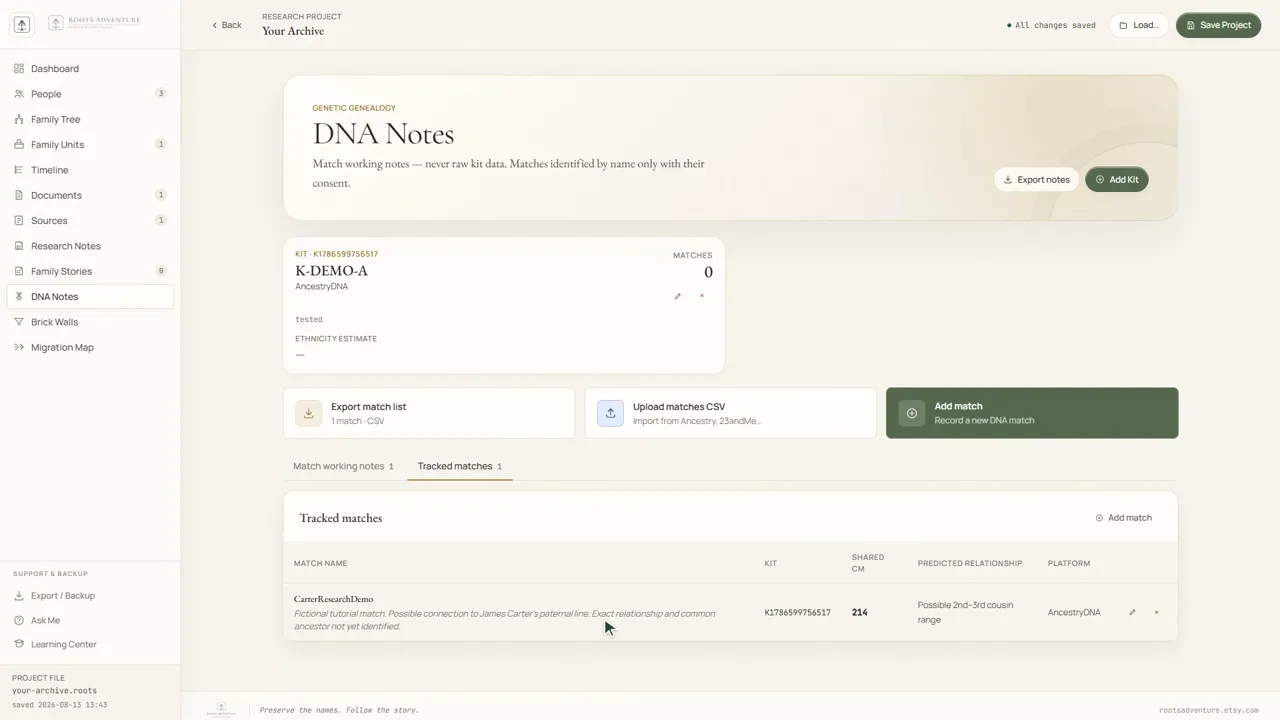Edit the CarterResearchDemo match via pencil icon
Screen dimensions: 1280x720
point(1132,612)
